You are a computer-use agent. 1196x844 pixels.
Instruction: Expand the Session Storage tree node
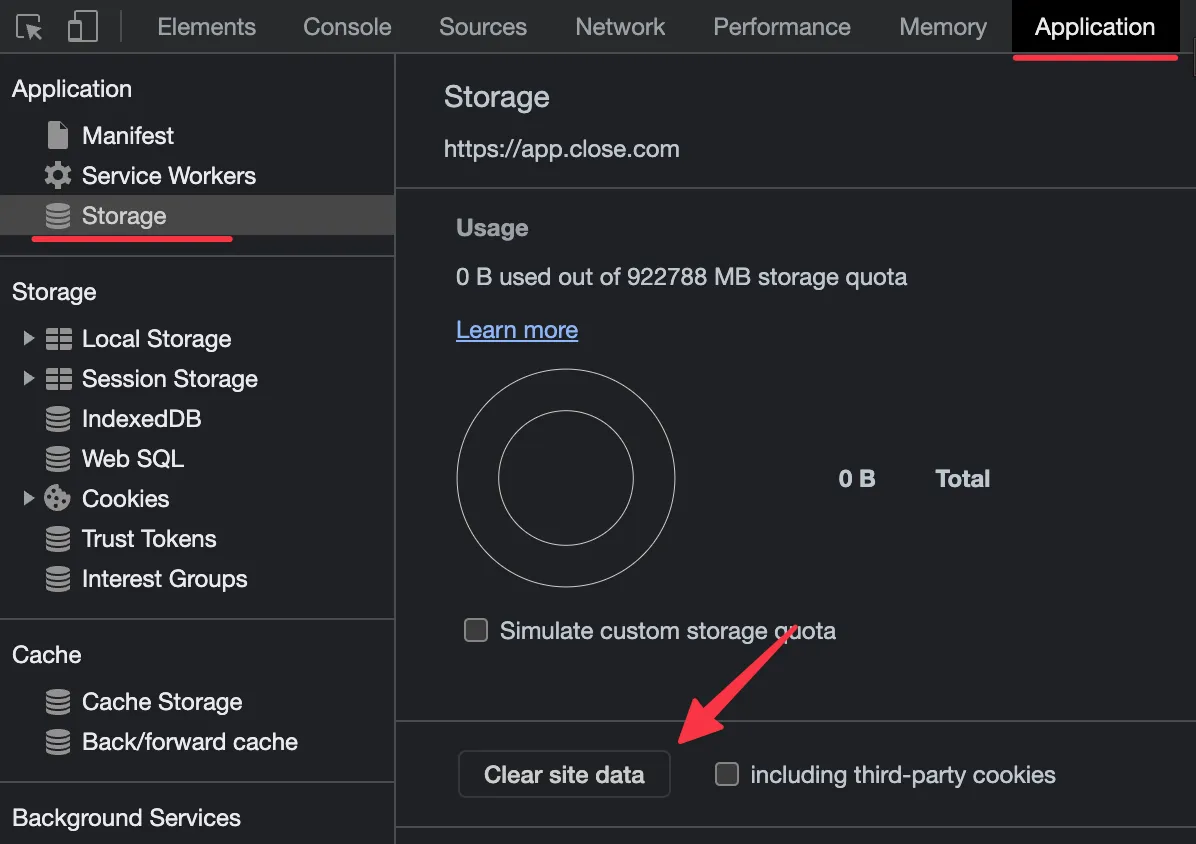pos(28,378)
